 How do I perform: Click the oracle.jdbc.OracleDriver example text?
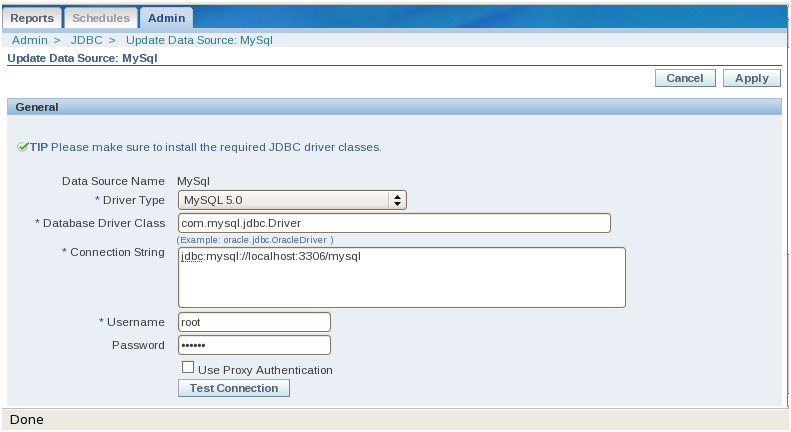(255, 240)
